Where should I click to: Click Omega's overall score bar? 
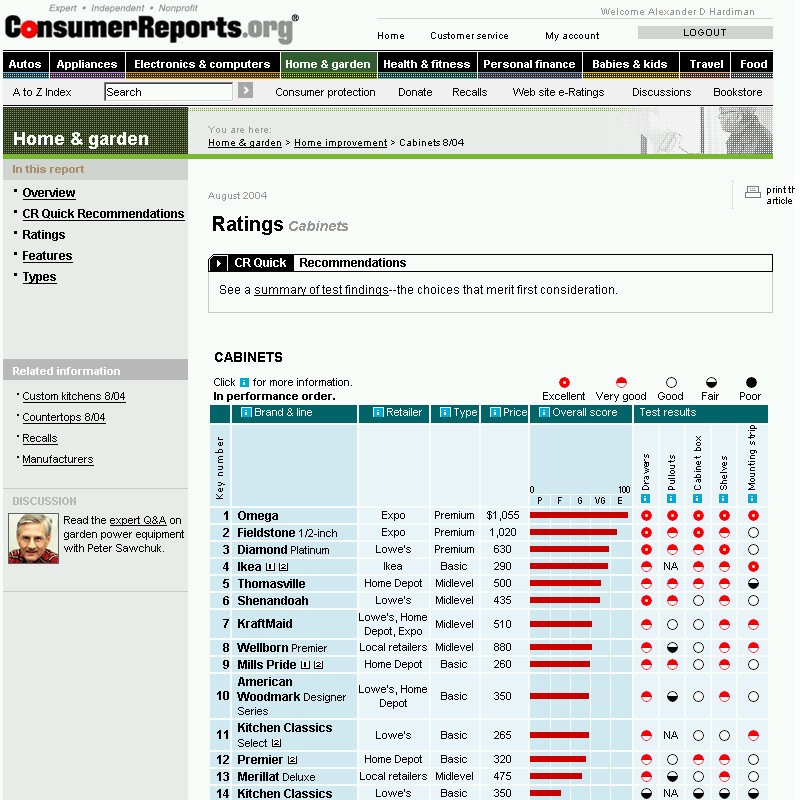pyautogui.click(x=579, y=515)
